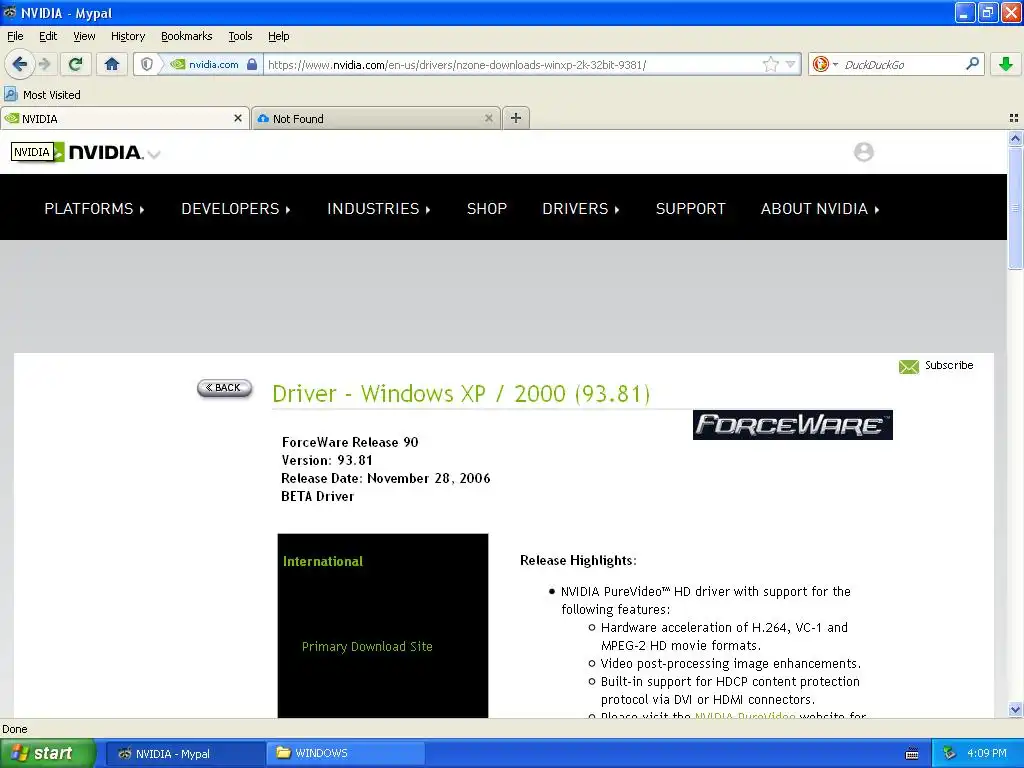Close the Not Found tab
1024x768 pixels.
click(488, 118)
